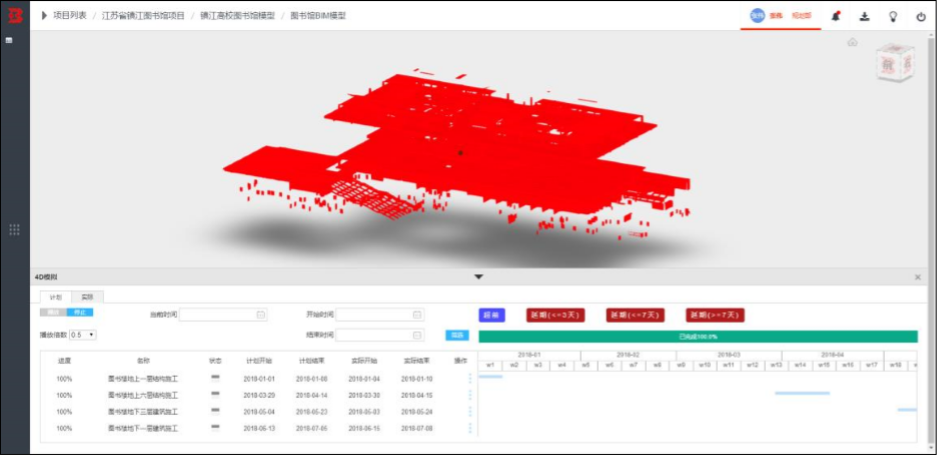The width and height of the screenshot is (939, 455).
Task: Open action dots for row starting 2018-03-29
Action: pos(470,395)
